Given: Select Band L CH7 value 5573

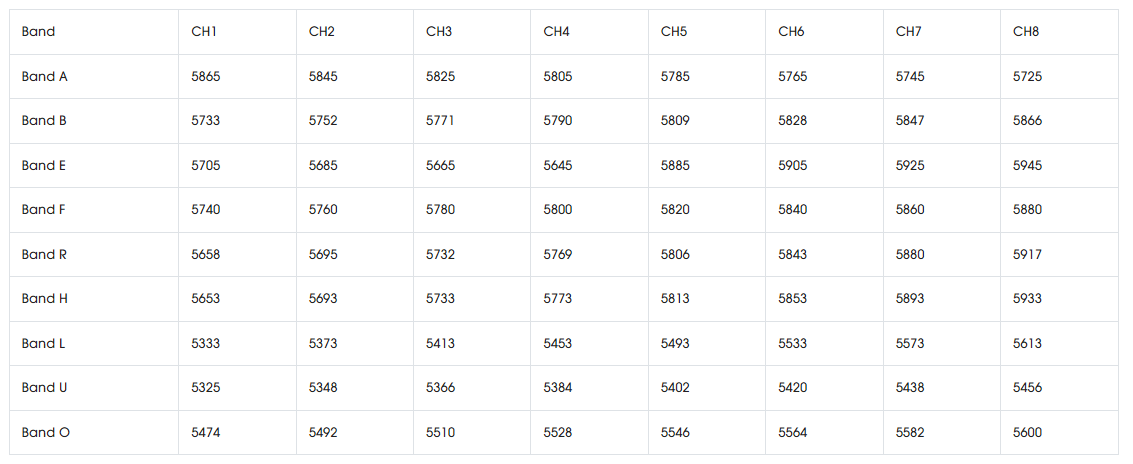Looking at the screenshot, I should pos(910,343).
